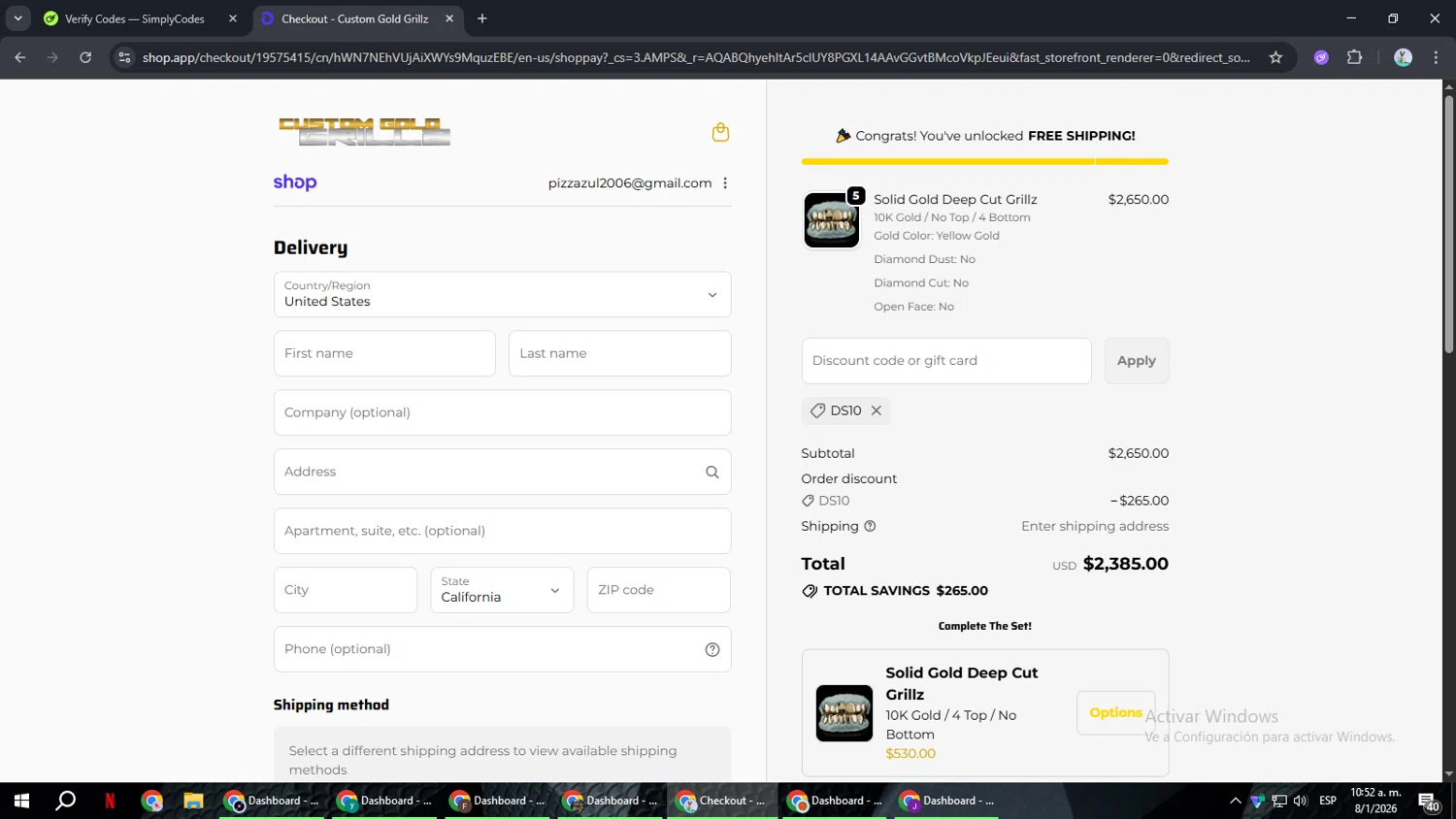Open the volume control in system tray
This screenshot has width=1456, height=819.
[1301, 802]
